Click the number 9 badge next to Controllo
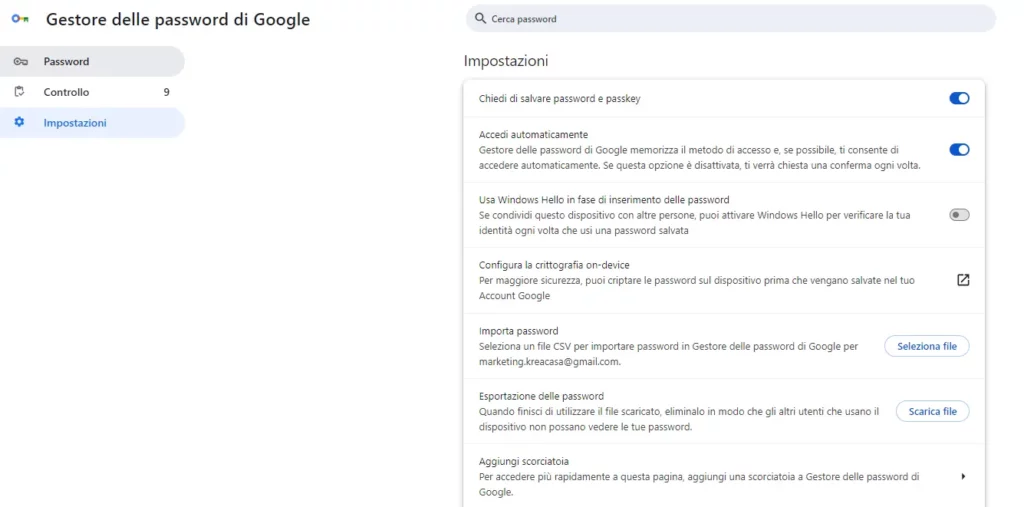1024x507 pixels. click(167, 92)
